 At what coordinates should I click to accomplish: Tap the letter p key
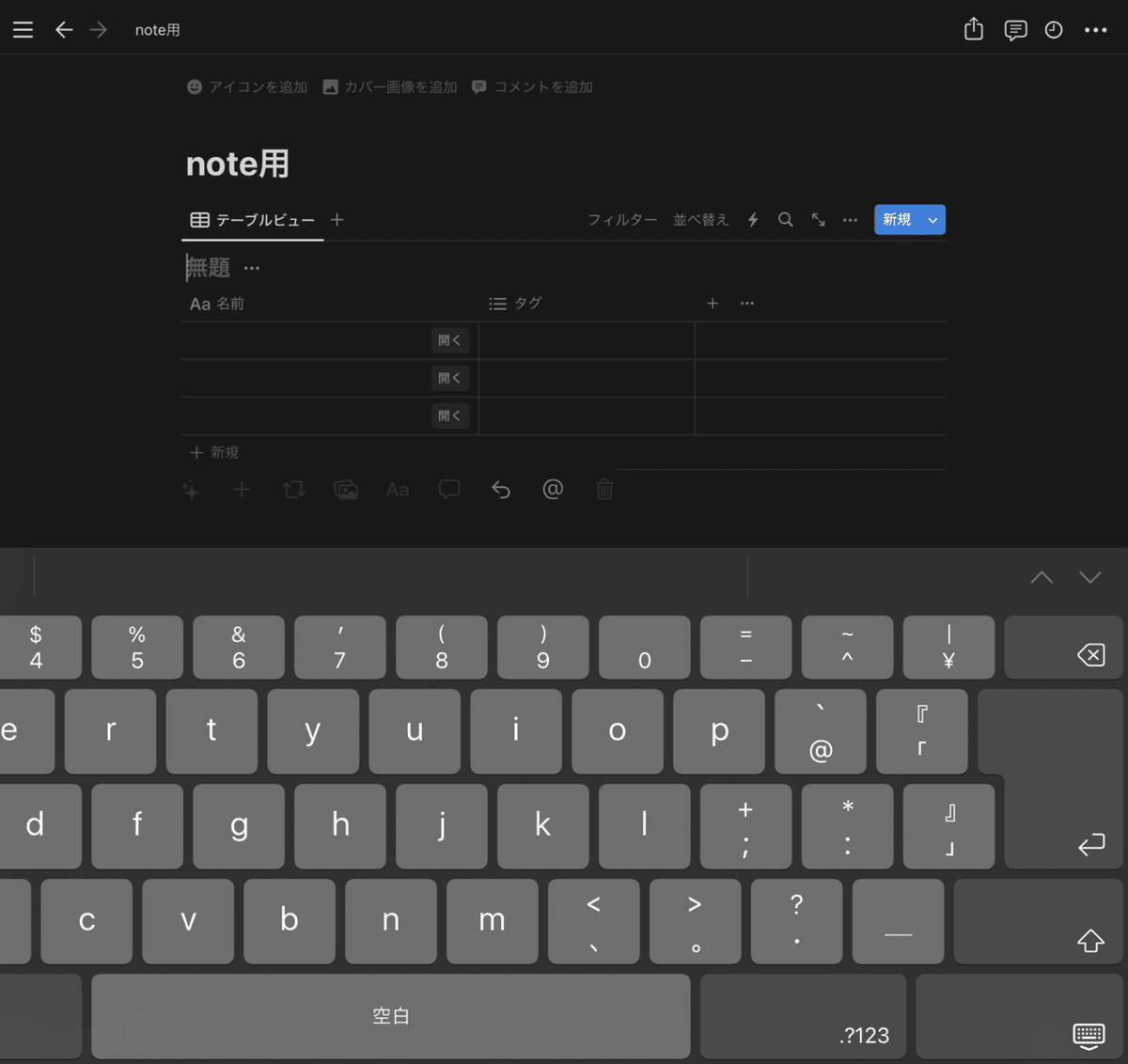pos(719,731)
